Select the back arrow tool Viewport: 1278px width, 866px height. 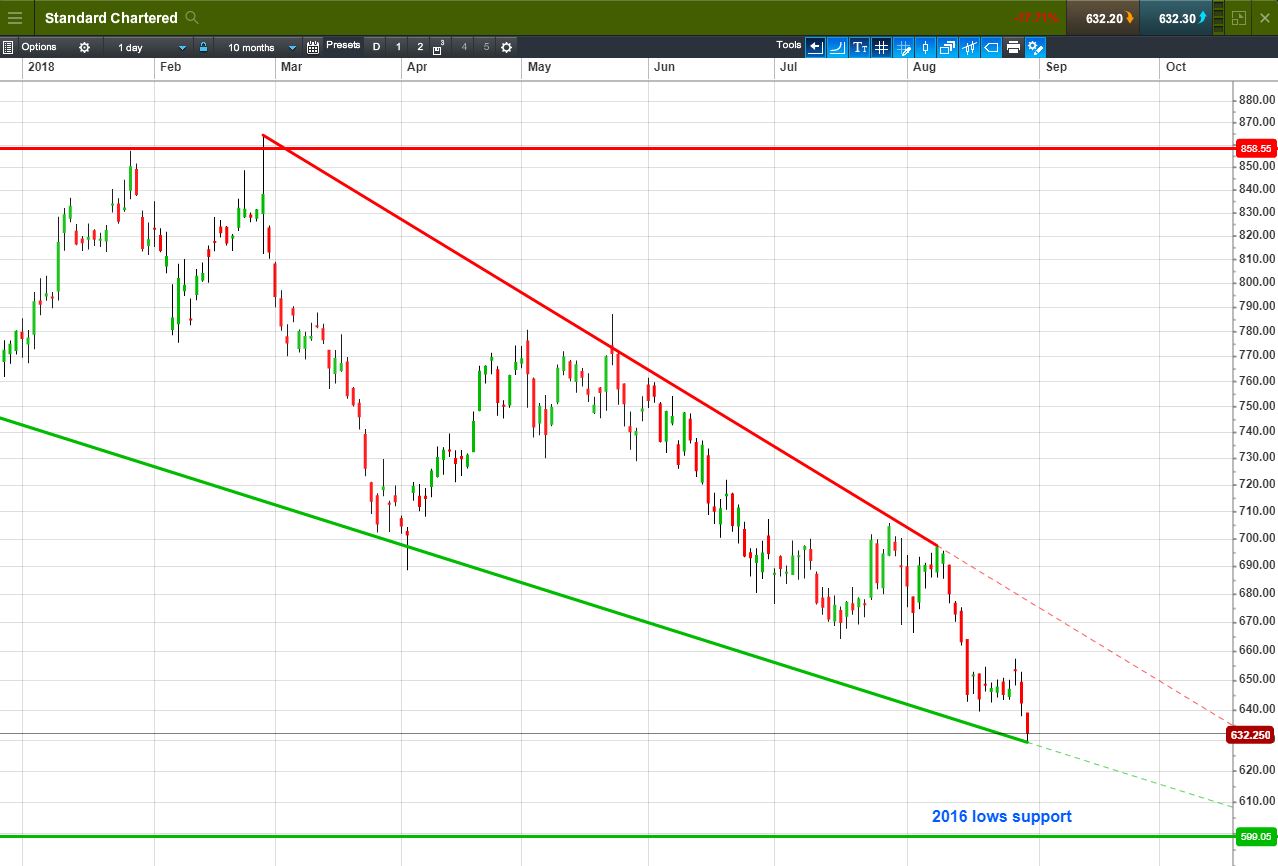pos(815,47)
